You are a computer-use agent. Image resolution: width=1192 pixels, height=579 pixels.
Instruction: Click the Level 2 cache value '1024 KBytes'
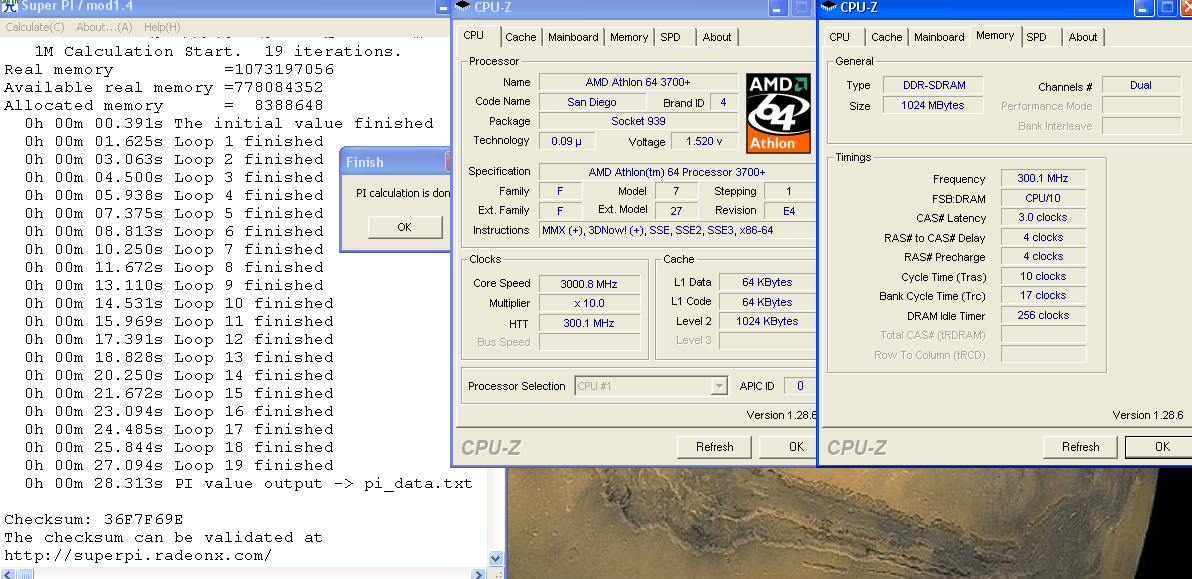(x=767, y=321)
